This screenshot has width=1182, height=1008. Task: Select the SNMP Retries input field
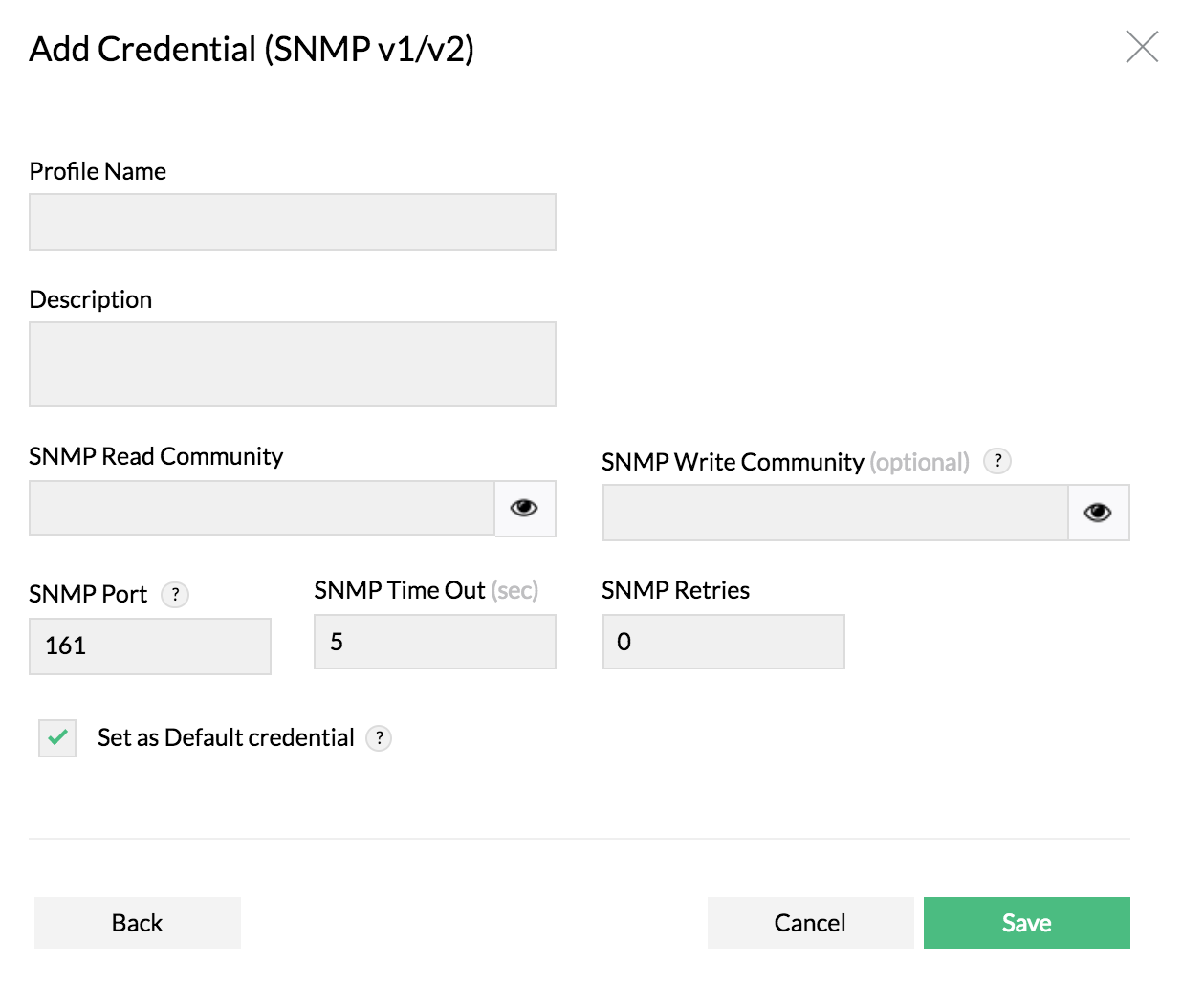tap(723, 642)
